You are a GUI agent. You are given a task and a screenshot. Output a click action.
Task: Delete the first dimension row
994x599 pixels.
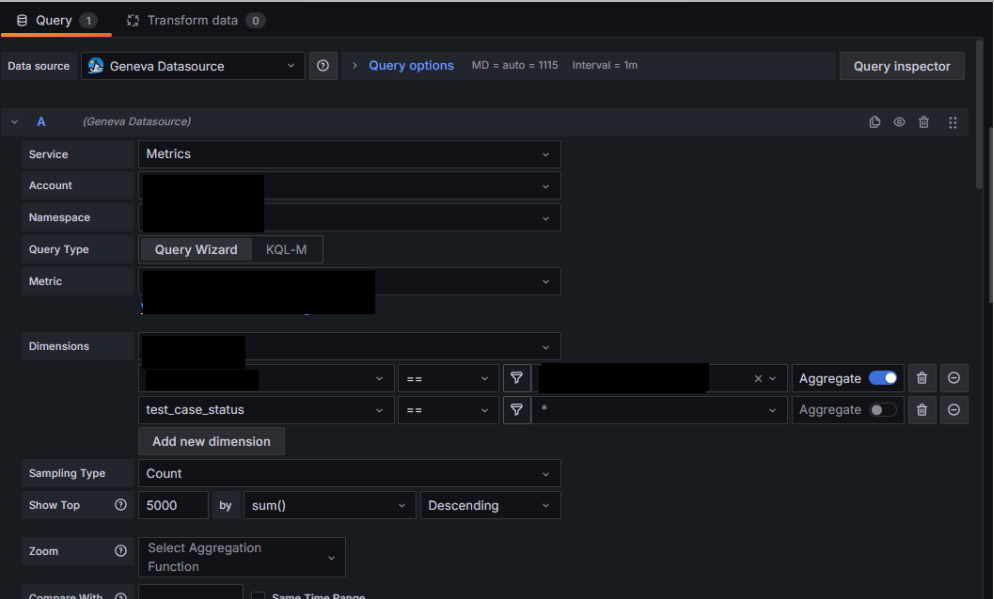(x=922, y=378)
